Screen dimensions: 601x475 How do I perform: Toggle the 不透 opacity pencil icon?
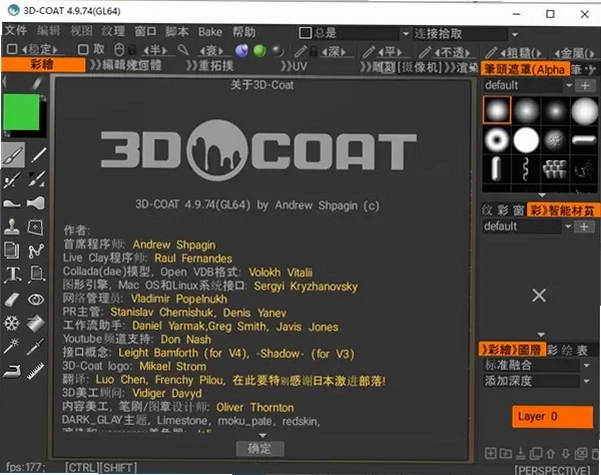point(425,52)
